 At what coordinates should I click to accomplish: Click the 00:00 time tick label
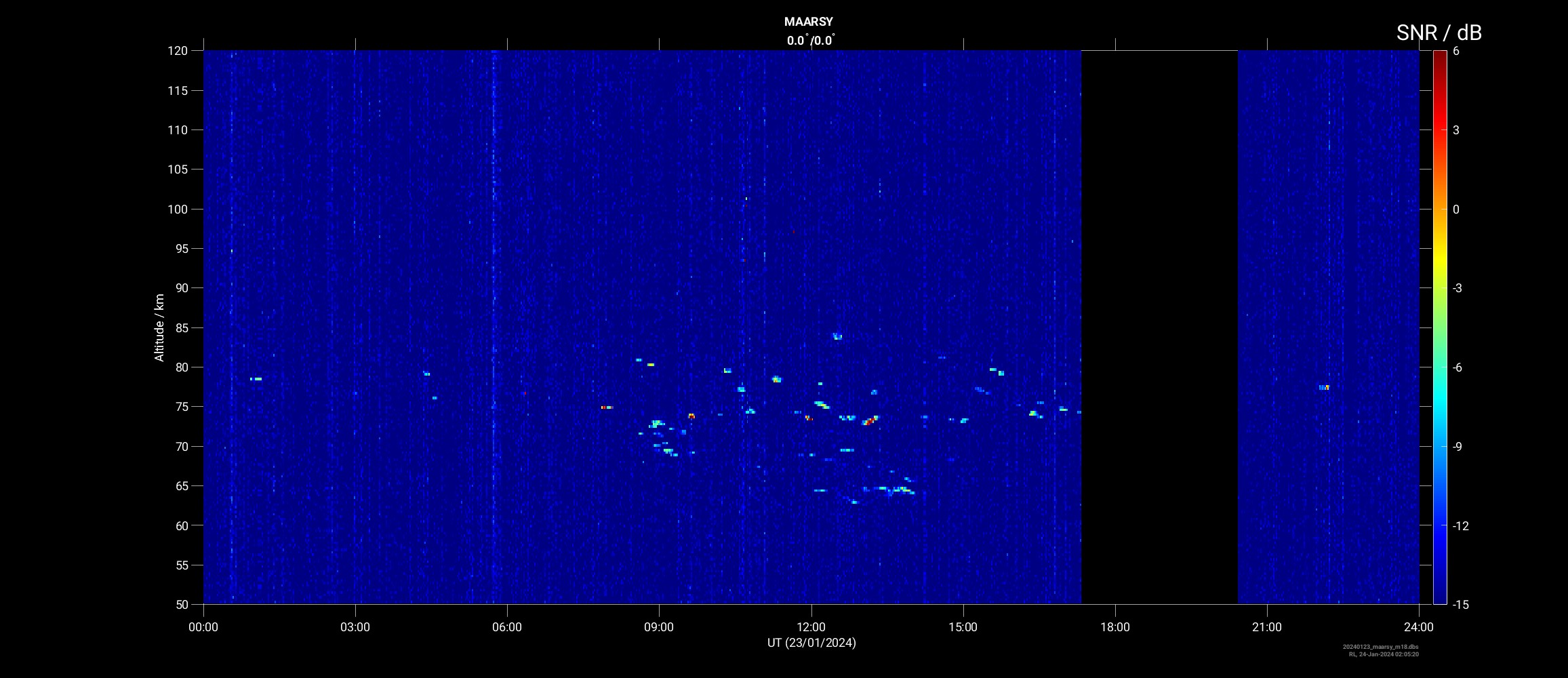click(x=203, y=627)
